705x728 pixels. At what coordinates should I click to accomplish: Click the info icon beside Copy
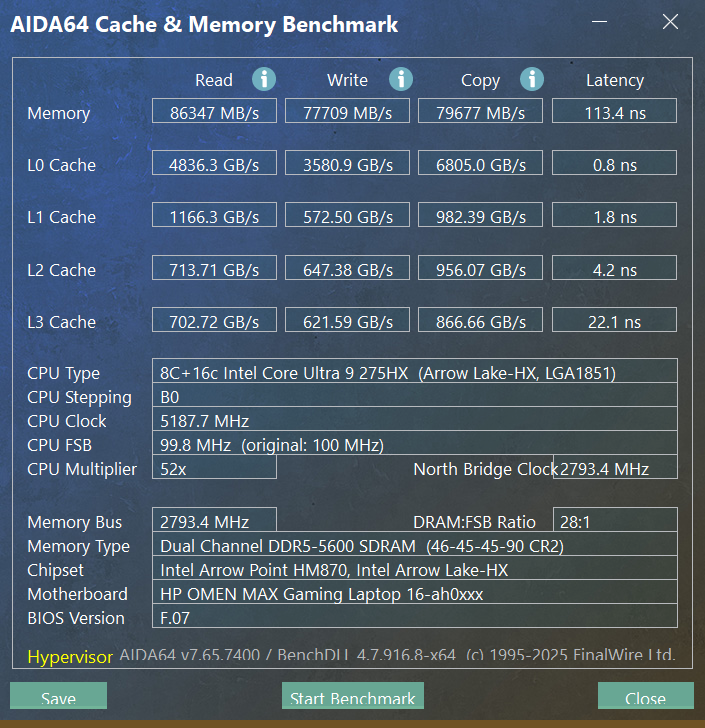[x=532, y=79]
